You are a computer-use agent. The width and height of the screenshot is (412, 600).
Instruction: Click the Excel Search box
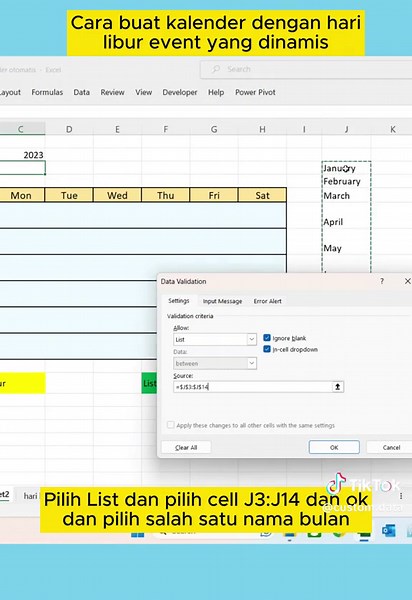[306, 69]
